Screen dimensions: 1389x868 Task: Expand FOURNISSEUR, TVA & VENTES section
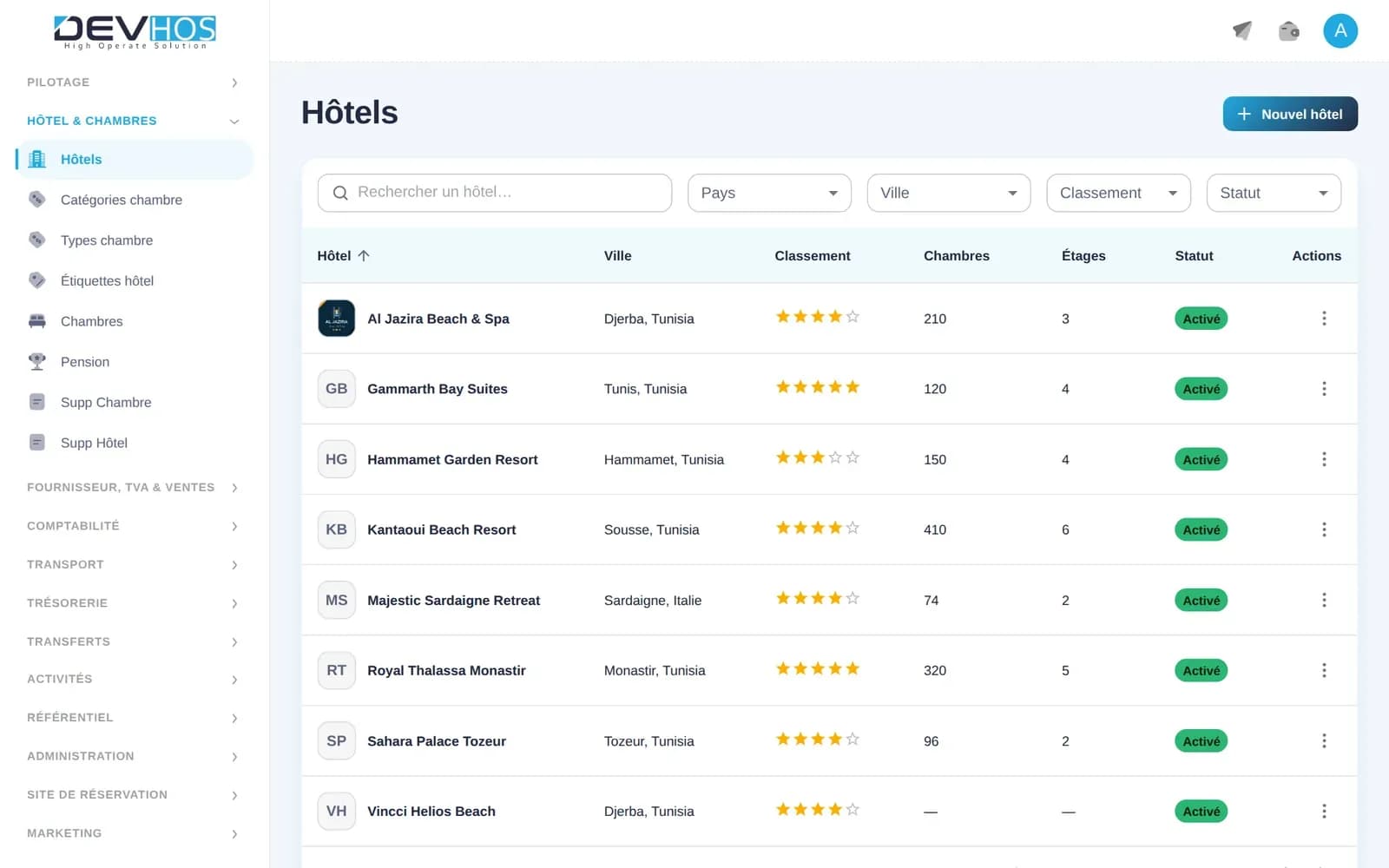pos(133,488)
